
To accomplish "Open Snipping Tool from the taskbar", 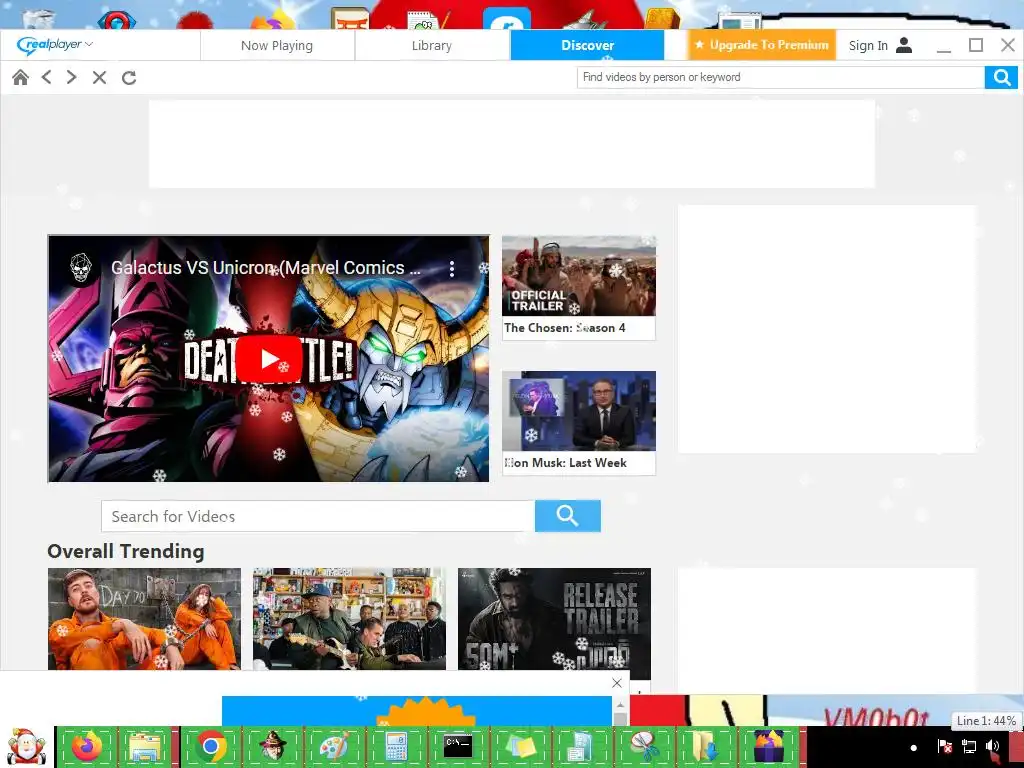I will tap(643, 746).
